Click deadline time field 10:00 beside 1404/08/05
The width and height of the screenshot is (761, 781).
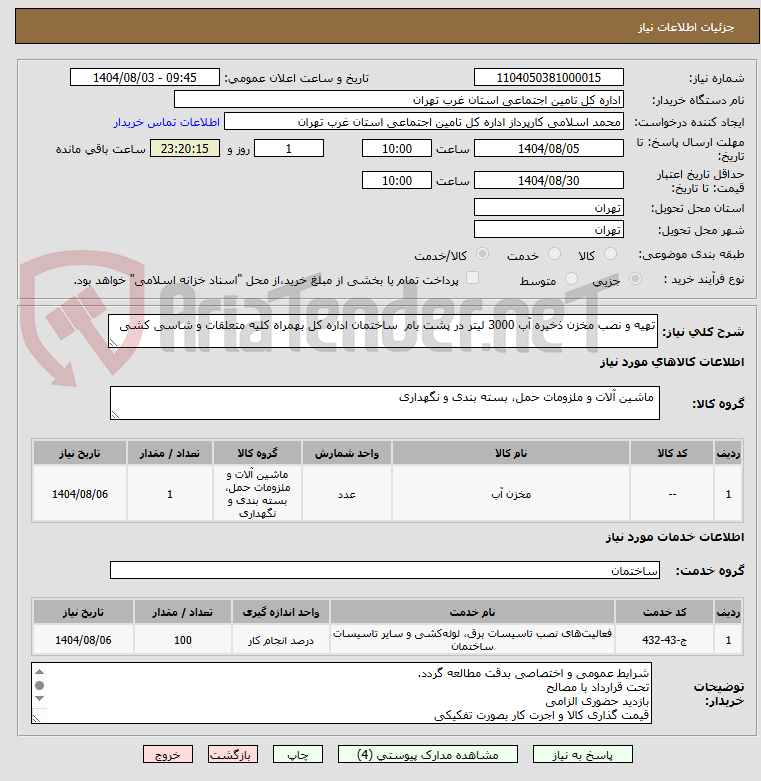396,148
